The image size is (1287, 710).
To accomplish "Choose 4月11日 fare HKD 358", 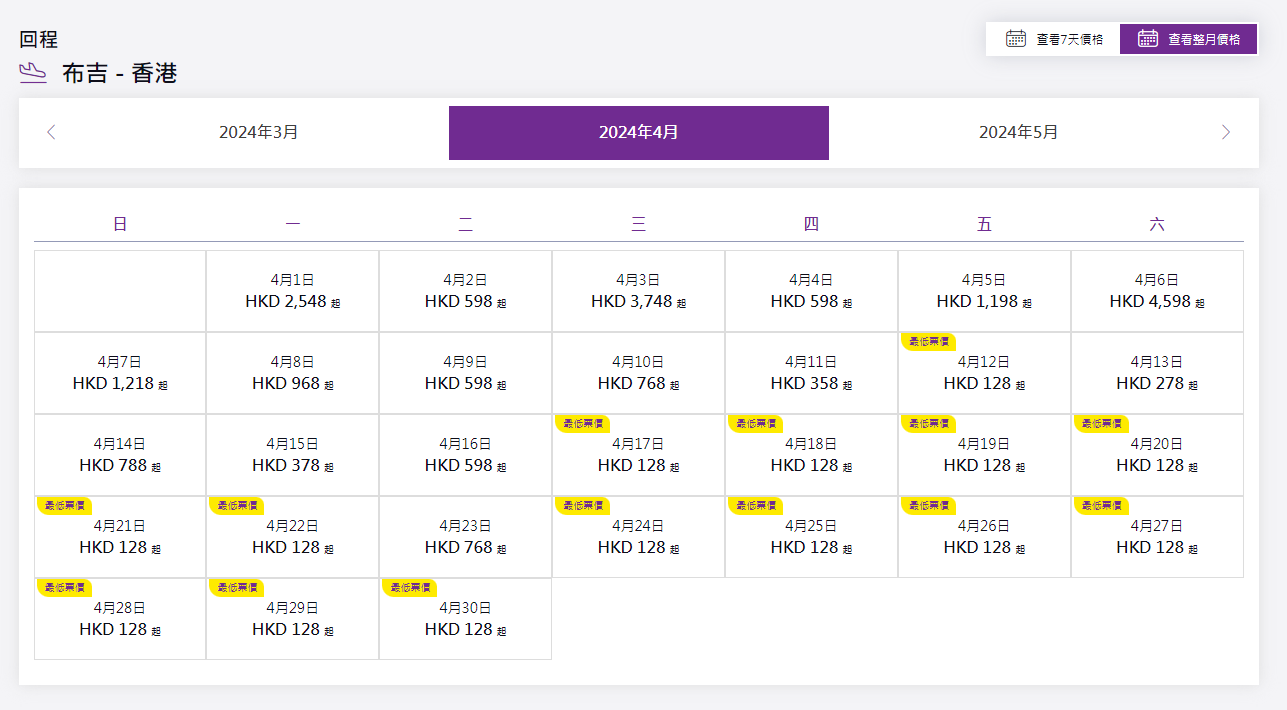I will [x=811, y=373].
